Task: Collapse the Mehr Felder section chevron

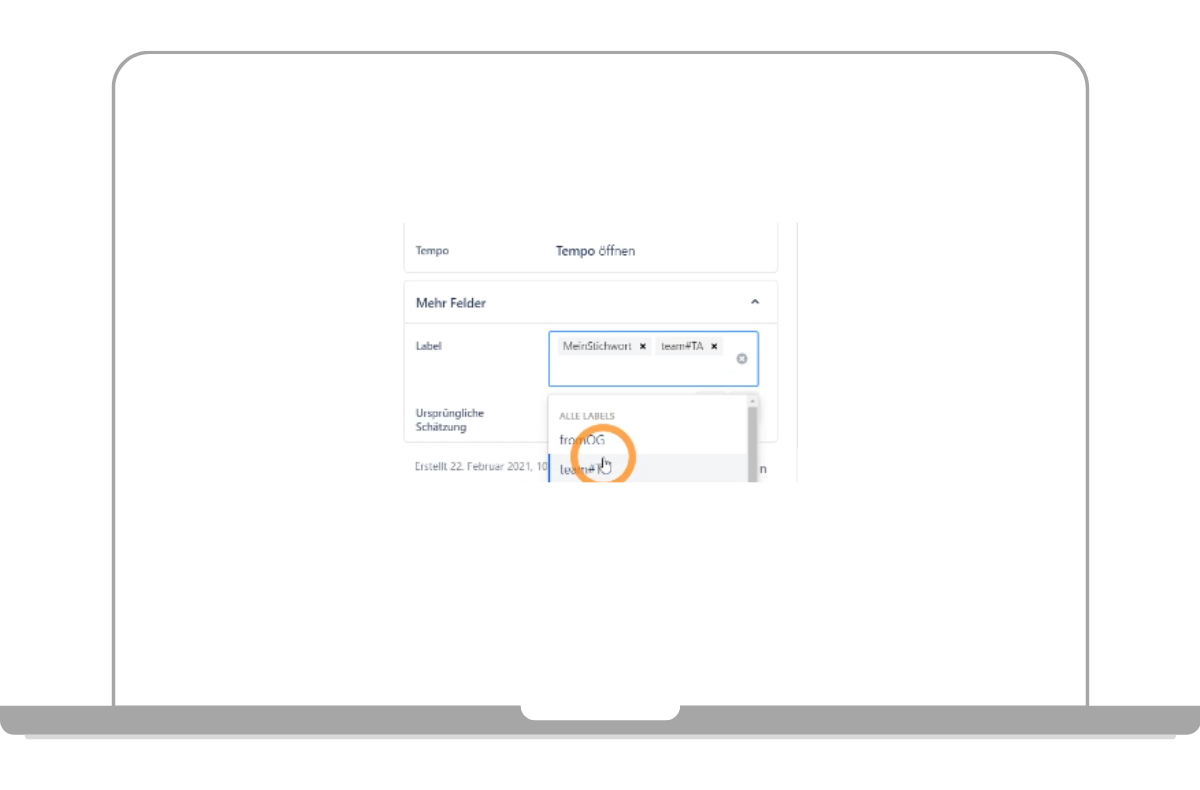Action: 755,302
